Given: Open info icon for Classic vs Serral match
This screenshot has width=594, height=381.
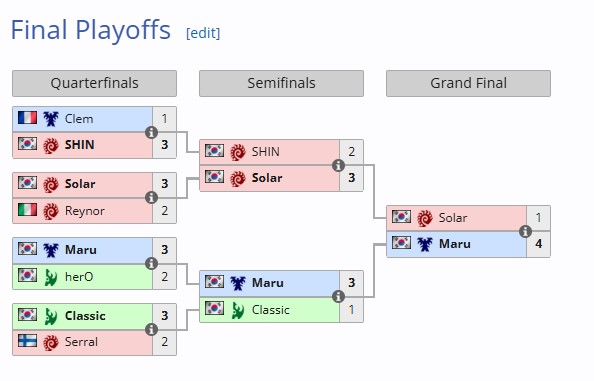Looking at the screenshot, I should (151, 329).
